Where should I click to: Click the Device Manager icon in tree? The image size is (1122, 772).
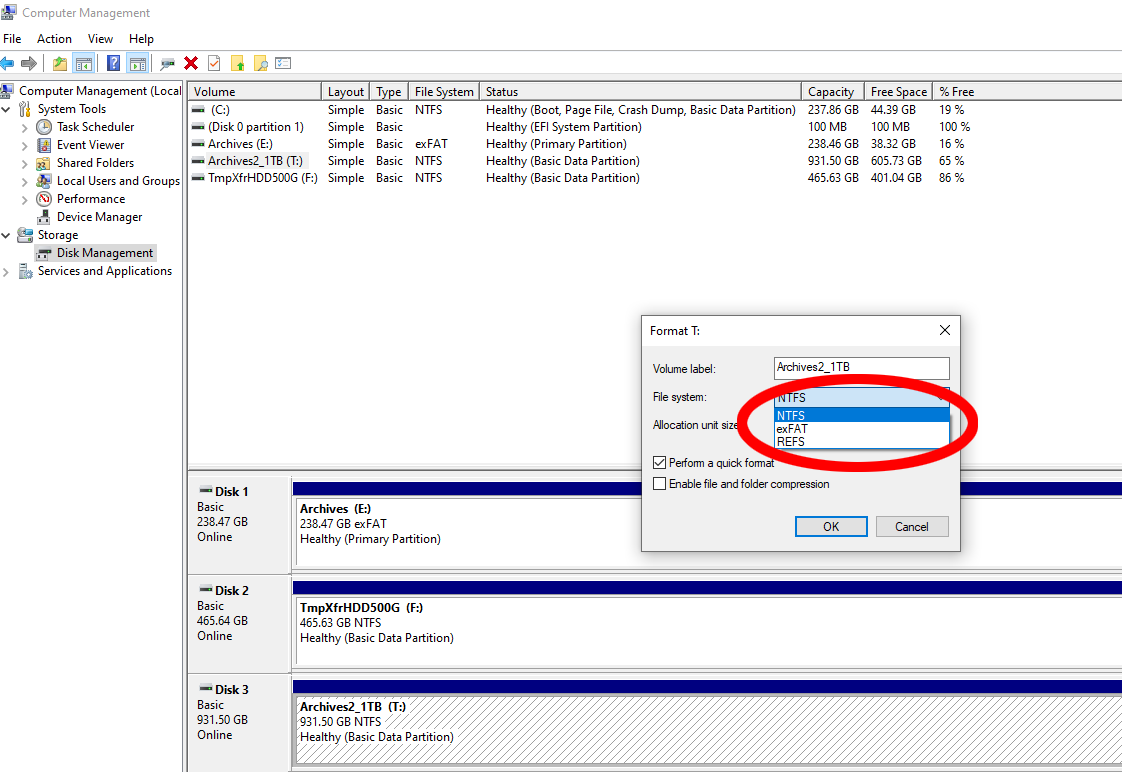pyautogui.click(x=44, y=217)
